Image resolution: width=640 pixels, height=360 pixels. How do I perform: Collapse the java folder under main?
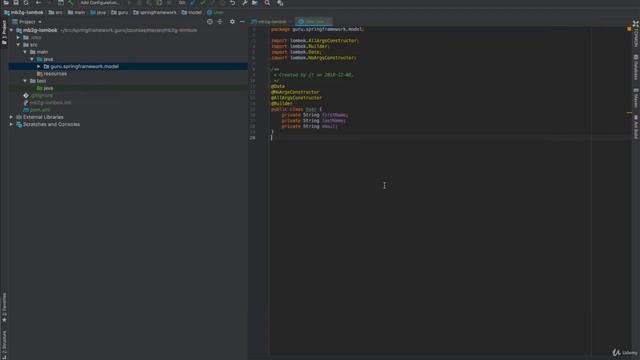pos(32,59)
